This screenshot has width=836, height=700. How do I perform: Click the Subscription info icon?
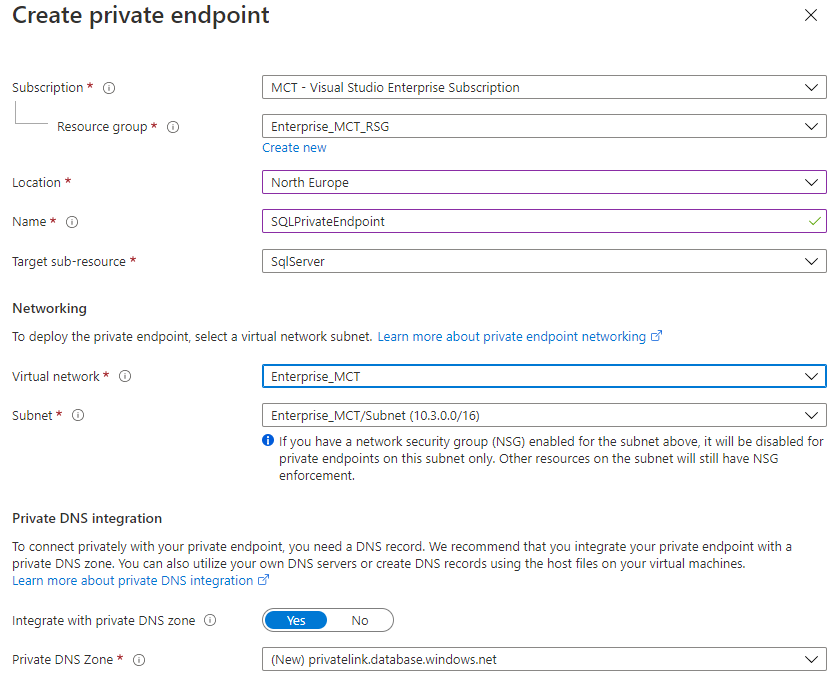coord(109,88)
